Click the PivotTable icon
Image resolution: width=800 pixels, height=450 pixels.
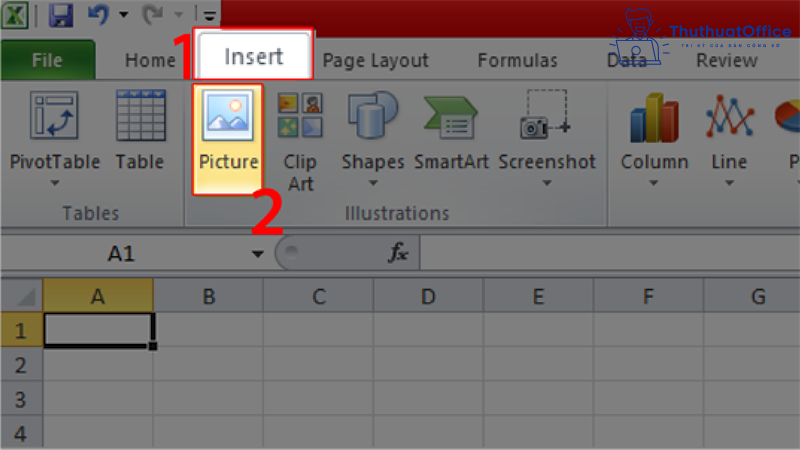pyautogui.click(x=55, y=117)
